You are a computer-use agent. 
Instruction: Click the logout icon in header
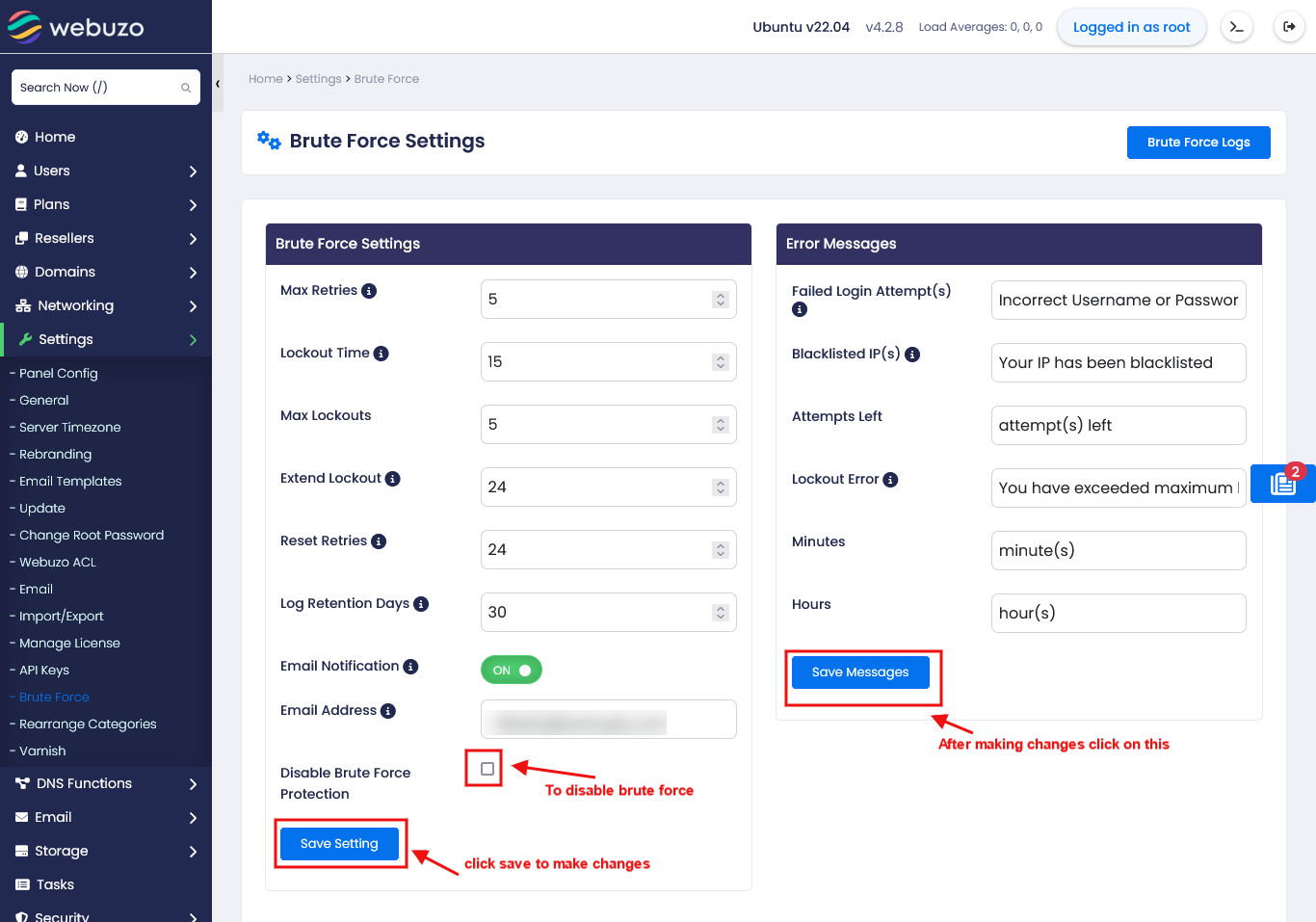(1289, 27)
